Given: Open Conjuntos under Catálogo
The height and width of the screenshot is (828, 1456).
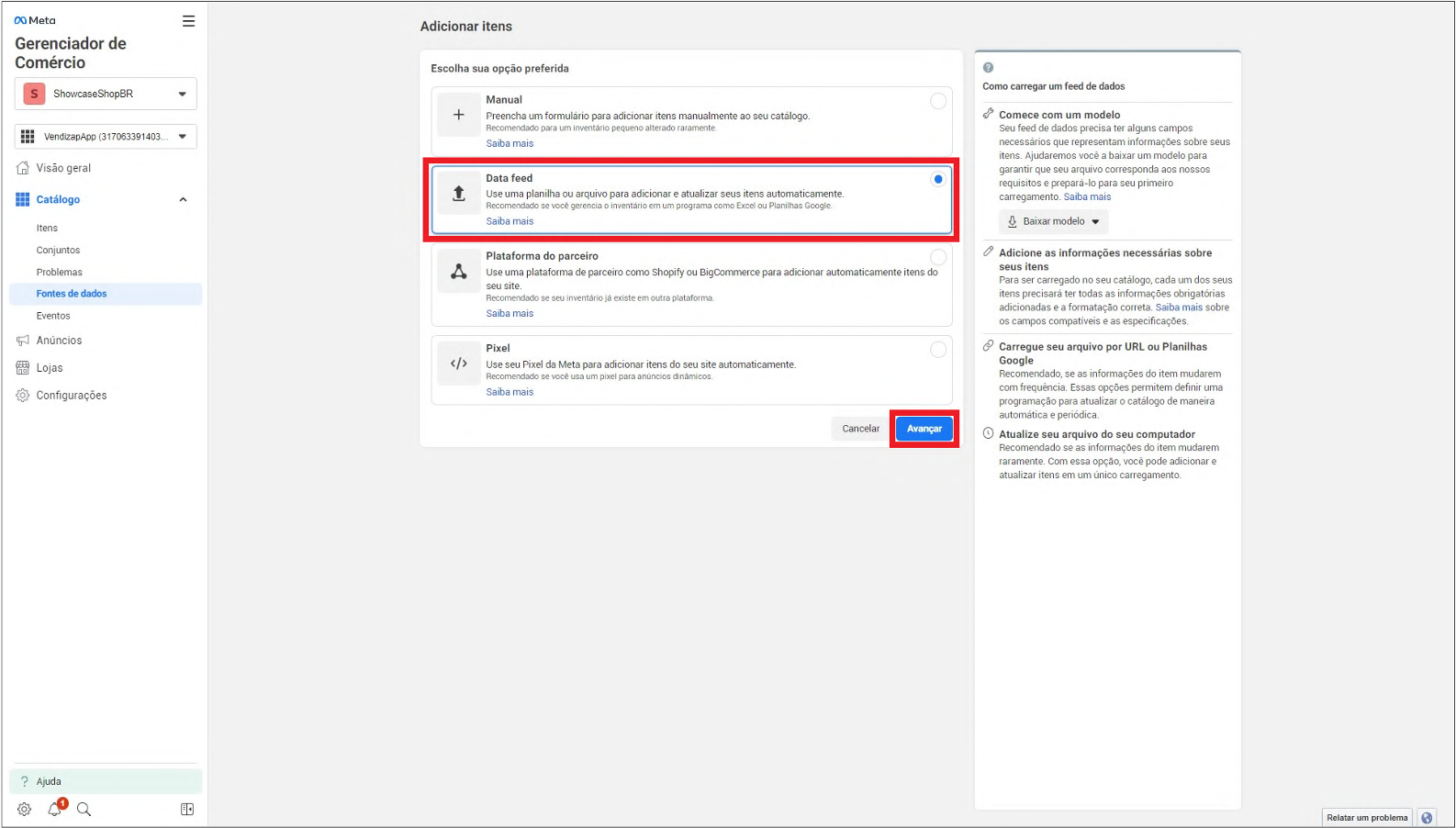Looking at the screenshot, I should tap(58, 250).
